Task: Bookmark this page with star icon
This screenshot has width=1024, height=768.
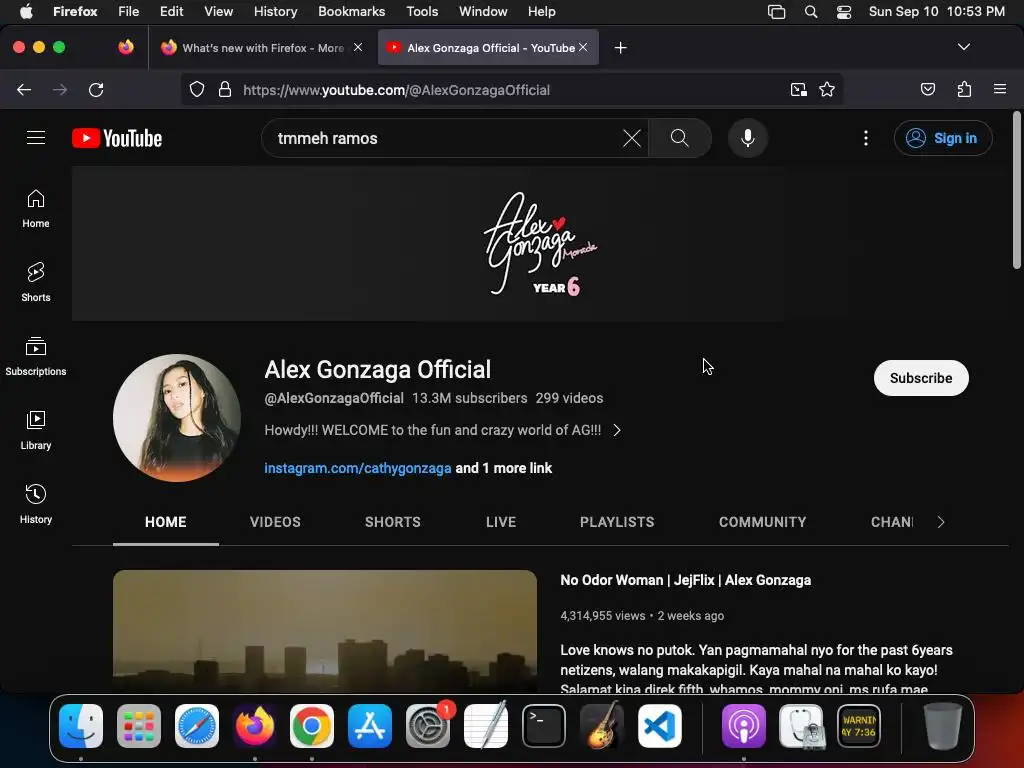Action: tap(827, 89)
